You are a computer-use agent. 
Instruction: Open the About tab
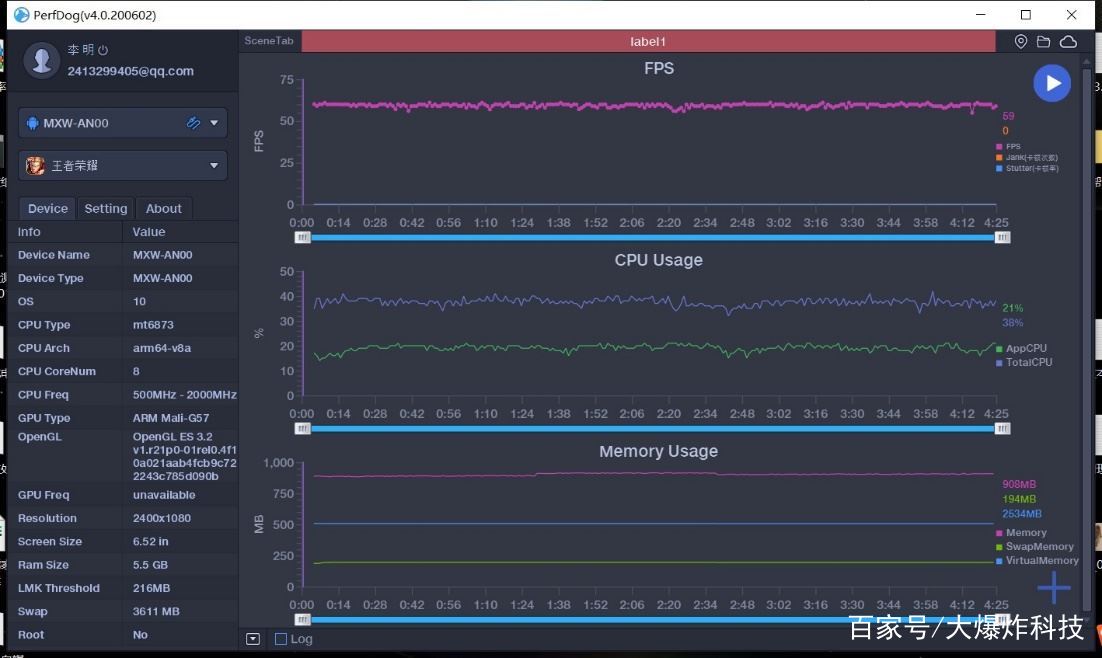click(163, 209)
